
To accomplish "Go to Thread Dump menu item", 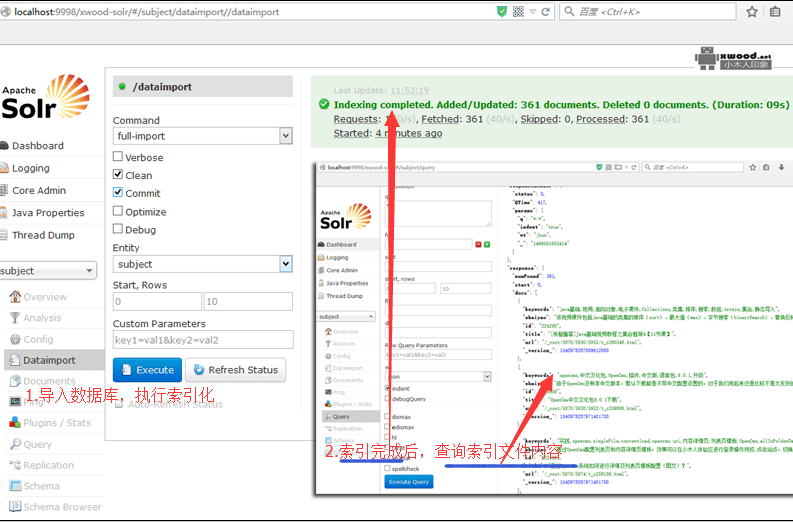I will pos(43,235).
